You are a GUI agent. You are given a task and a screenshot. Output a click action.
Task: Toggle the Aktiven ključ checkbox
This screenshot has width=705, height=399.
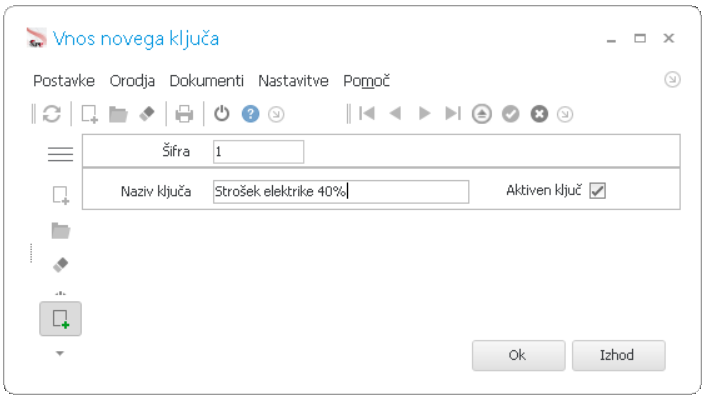[598, 191]
